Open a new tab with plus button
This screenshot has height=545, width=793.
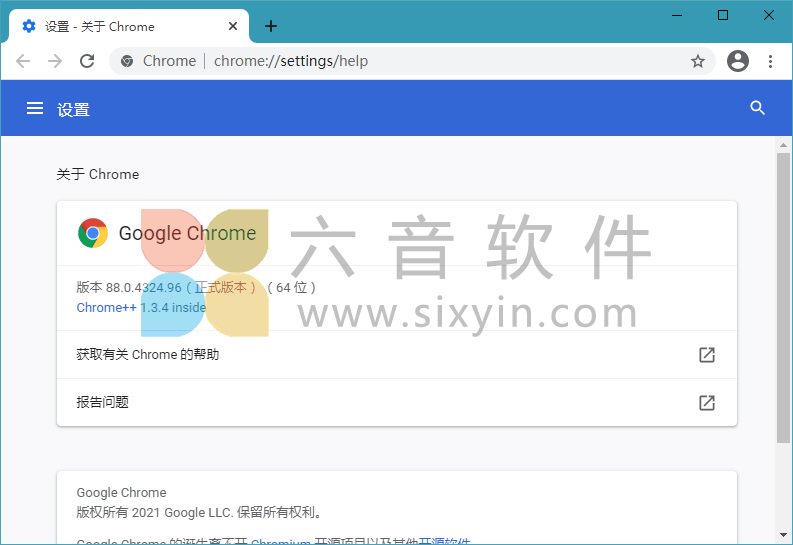pyautogui.click(x=271, y=26)
